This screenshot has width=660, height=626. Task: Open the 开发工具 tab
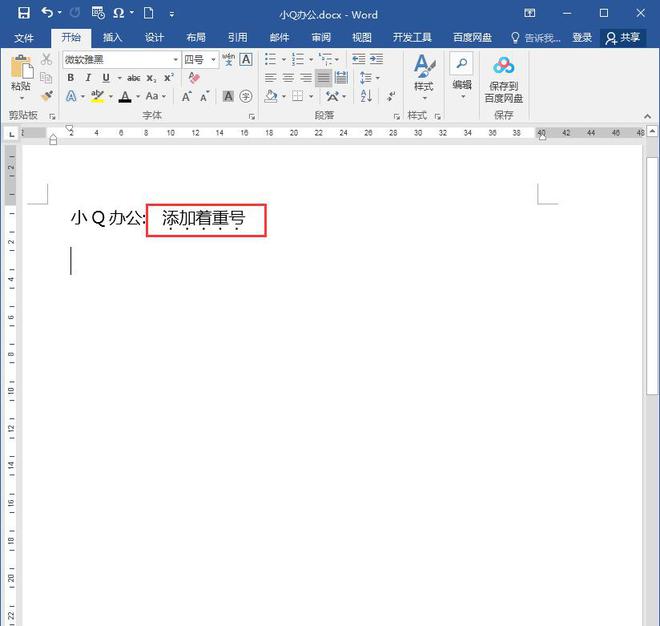tap(412, 38)
